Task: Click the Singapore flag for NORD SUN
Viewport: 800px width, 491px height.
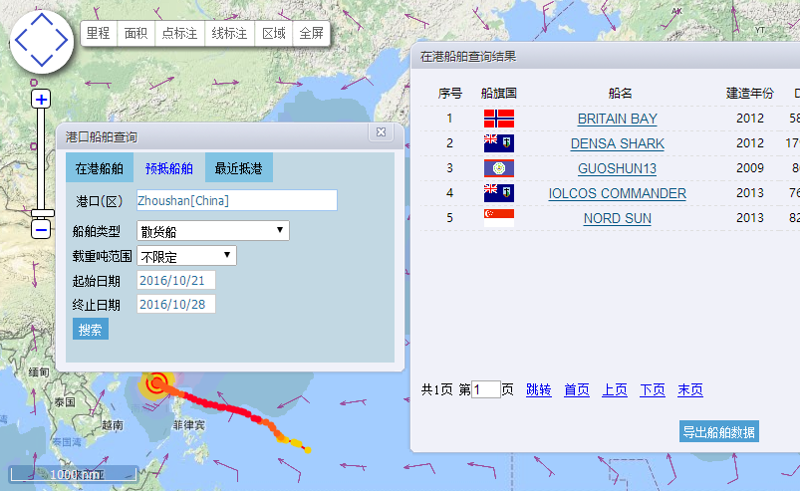Action: [x=498, y=217]
